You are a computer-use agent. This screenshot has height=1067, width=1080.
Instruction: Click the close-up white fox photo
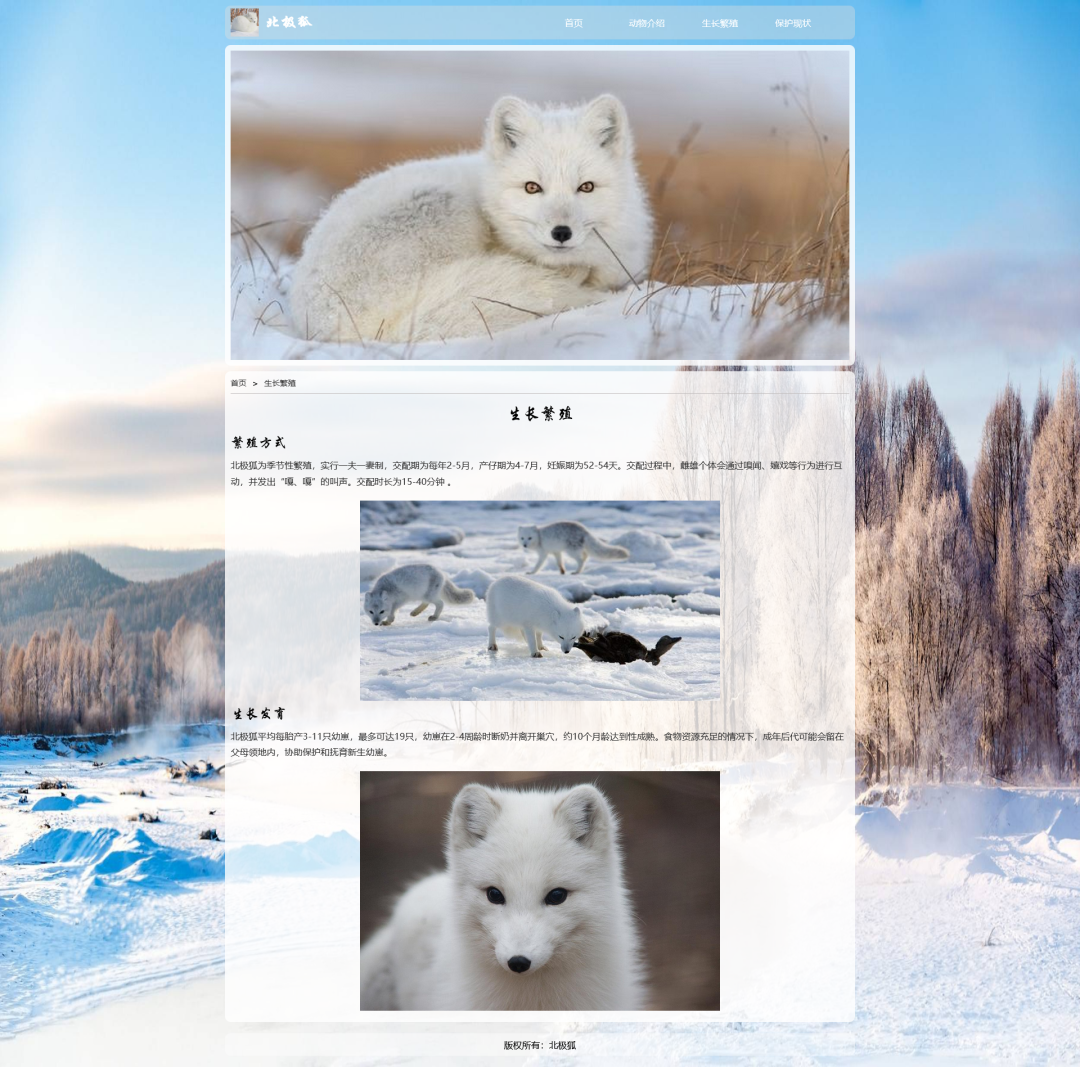tap(539, 890)
